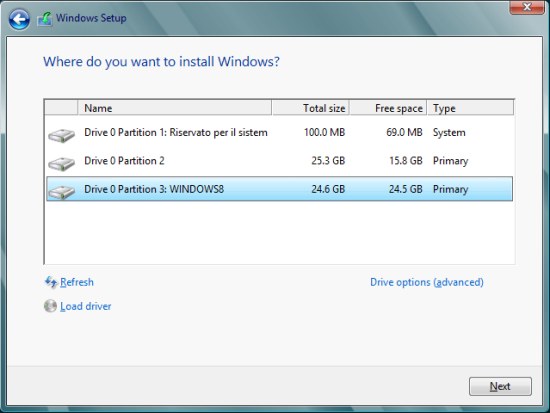Click the Load driver link

tap(86, 306)
